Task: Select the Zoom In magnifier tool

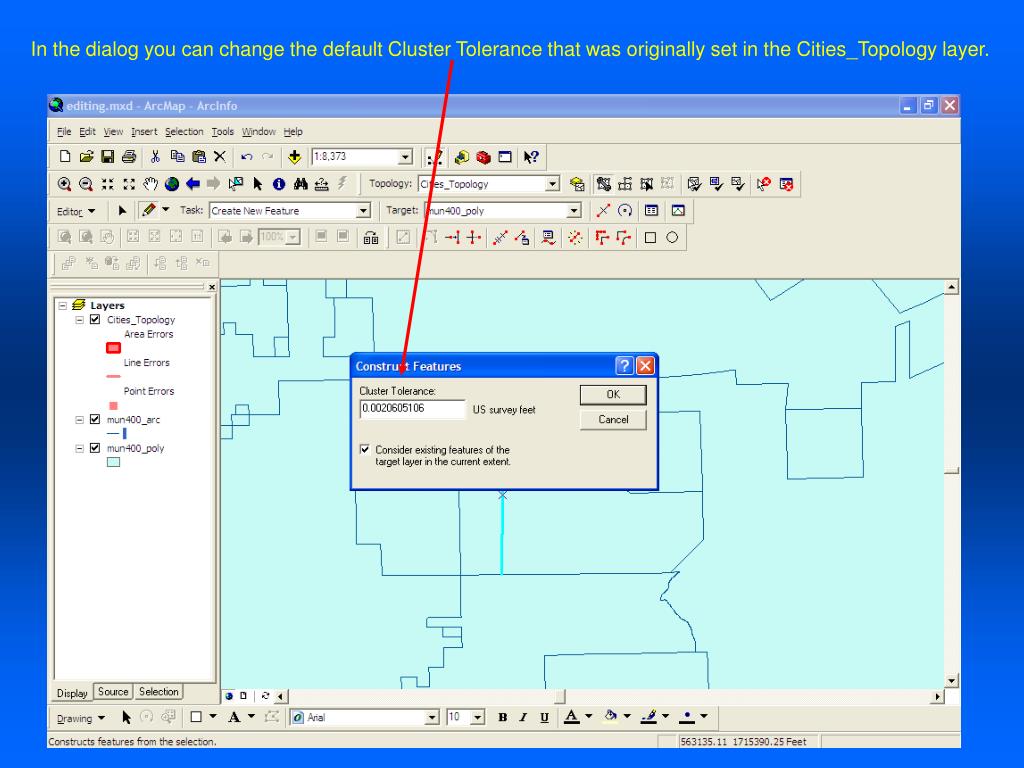Action: pos(64,184)
